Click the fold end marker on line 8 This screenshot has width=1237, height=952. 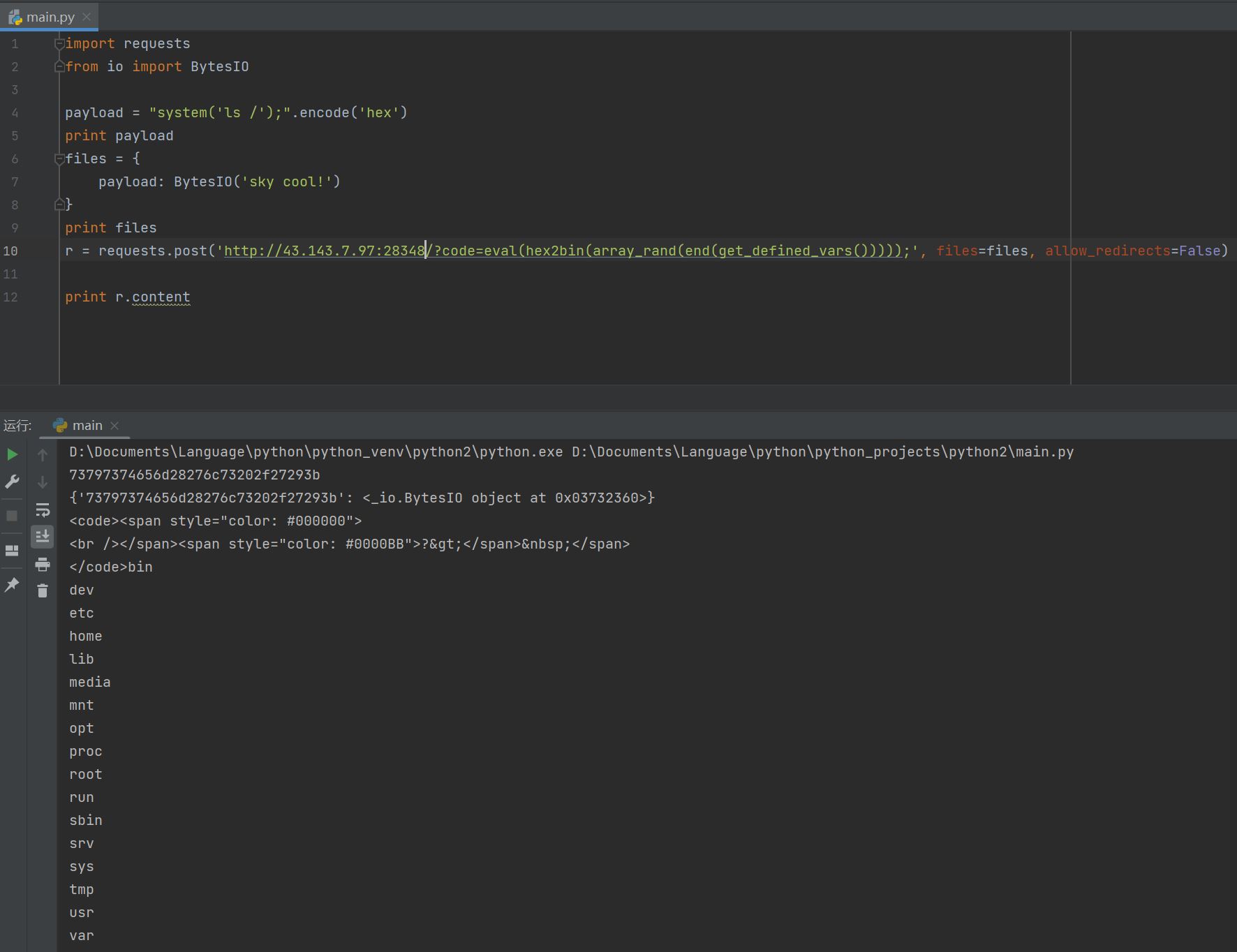click(59, 204)
